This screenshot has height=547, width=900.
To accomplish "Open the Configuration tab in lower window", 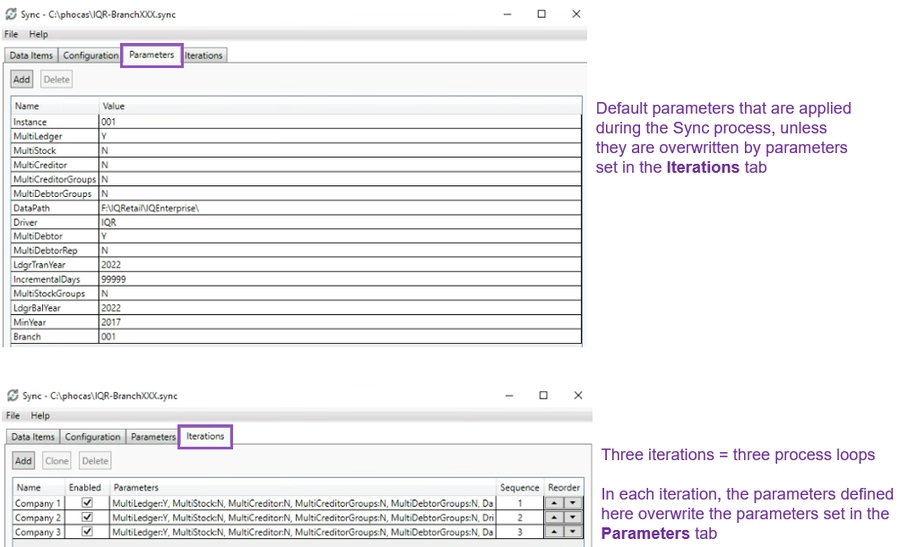I will 92,437.
